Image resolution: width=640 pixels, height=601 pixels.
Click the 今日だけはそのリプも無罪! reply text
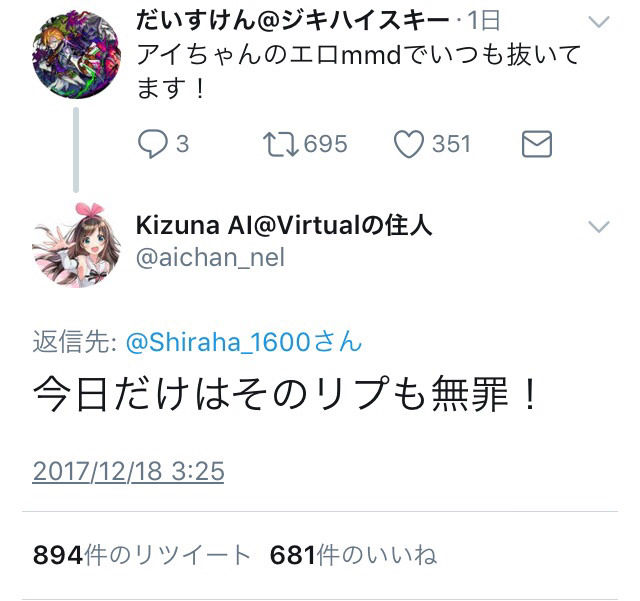pos(286,393)
